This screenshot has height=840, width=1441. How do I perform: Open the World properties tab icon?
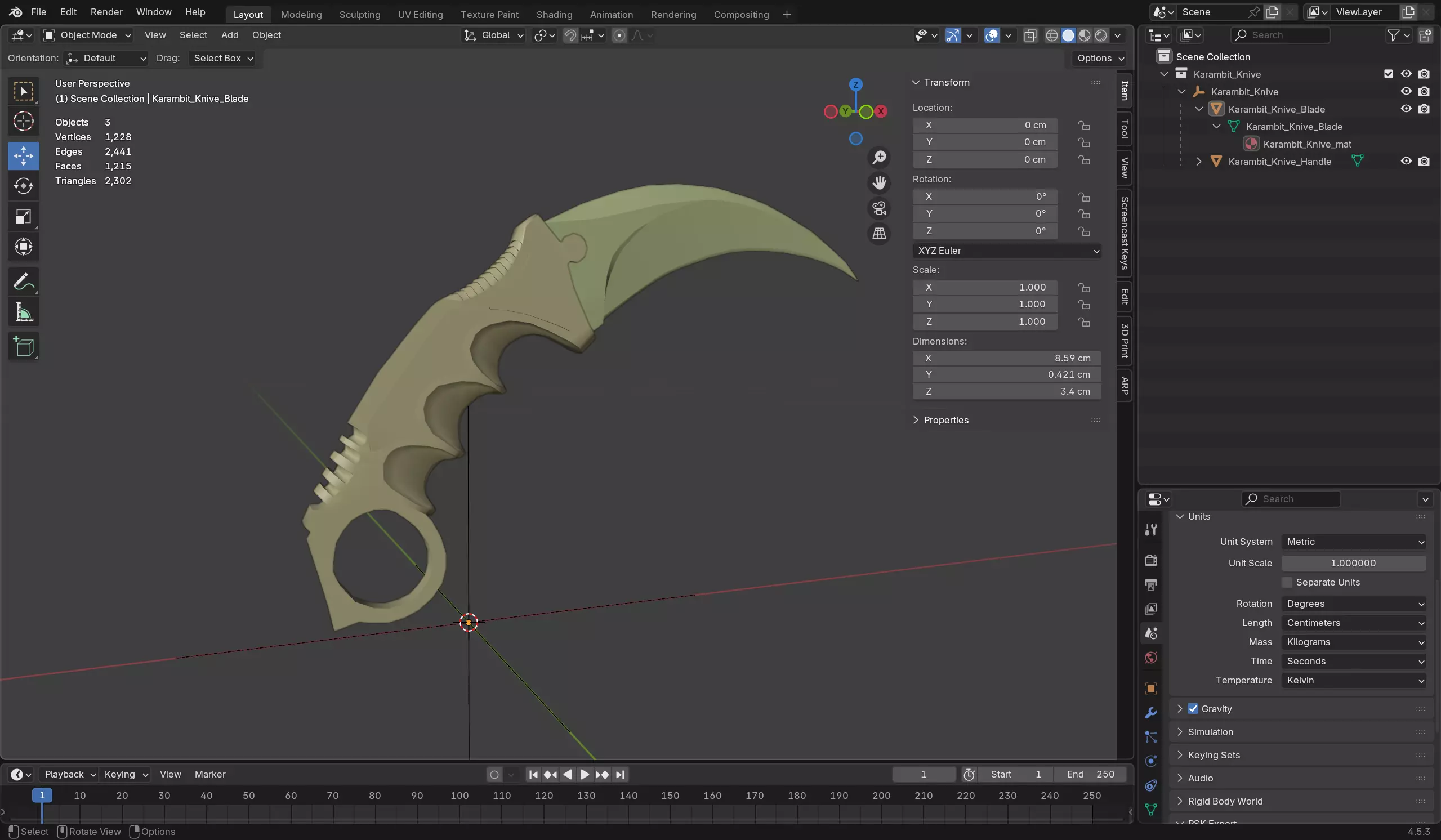1151,658
